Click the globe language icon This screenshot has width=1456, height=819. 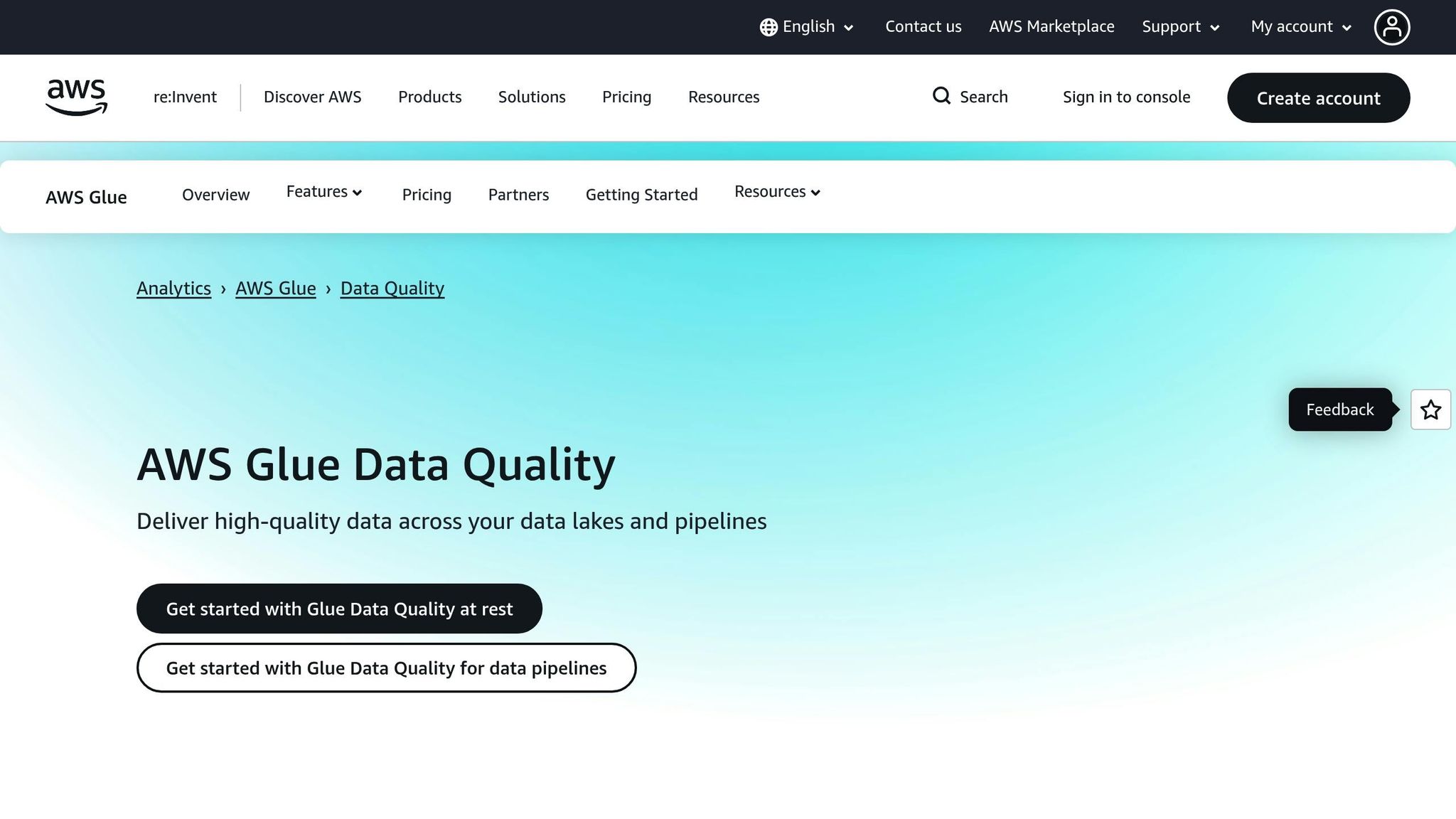point(768,27)
